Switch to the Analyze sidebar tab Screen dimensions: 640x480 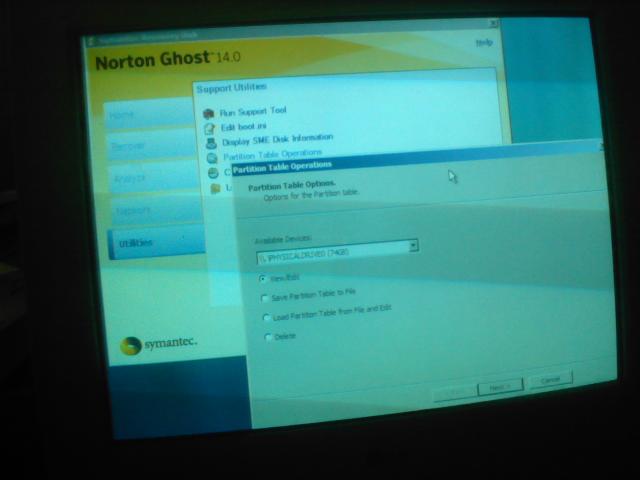[x=154, y=178]
